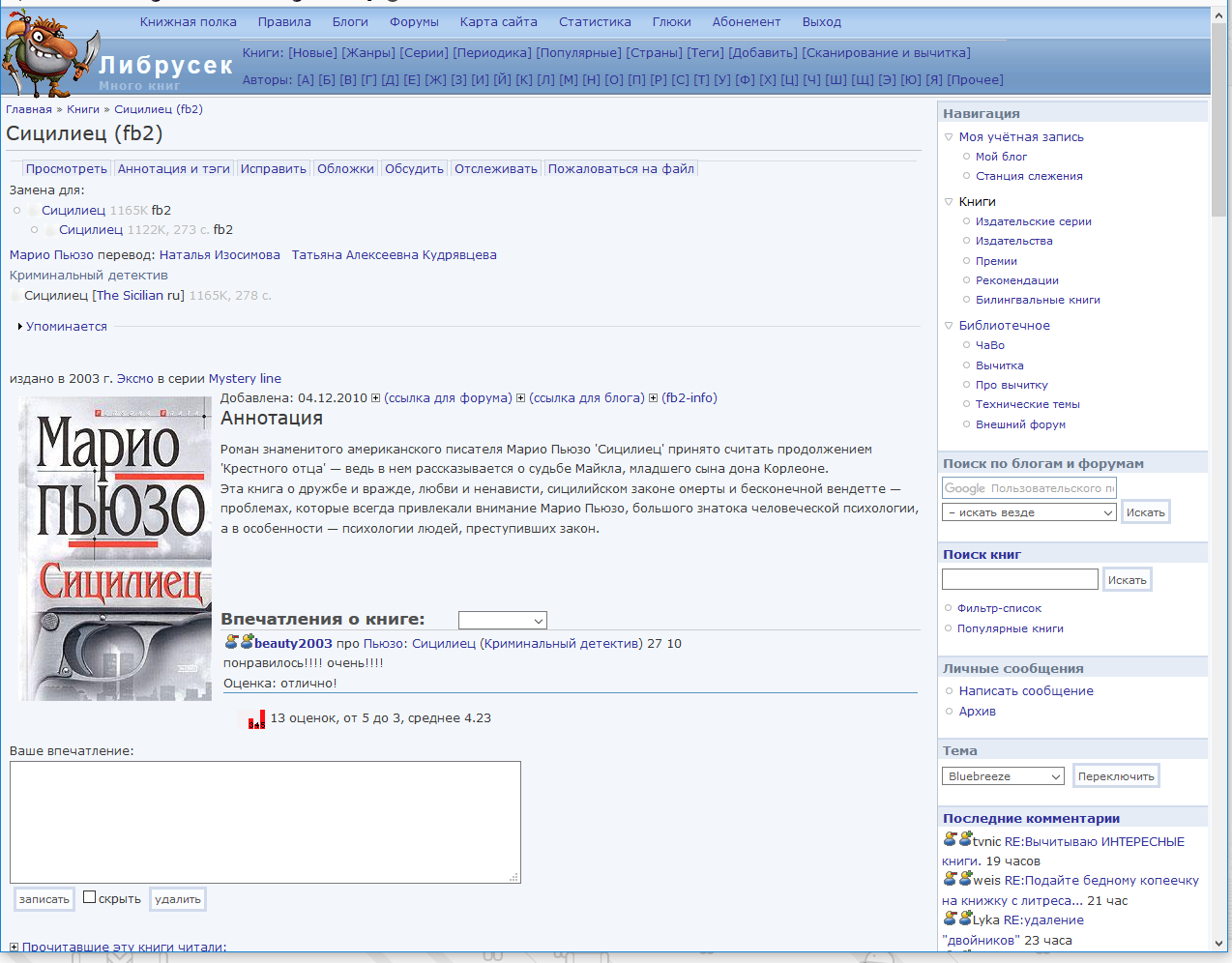1232x963 pixels.
Task: Click the user icon before beauty2003
Action: [231, 642]
